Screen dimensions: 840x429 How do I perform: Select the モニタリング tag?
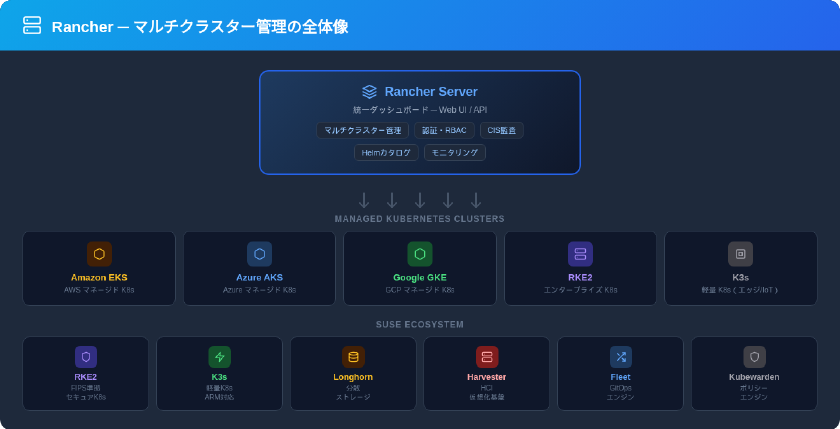455,153
